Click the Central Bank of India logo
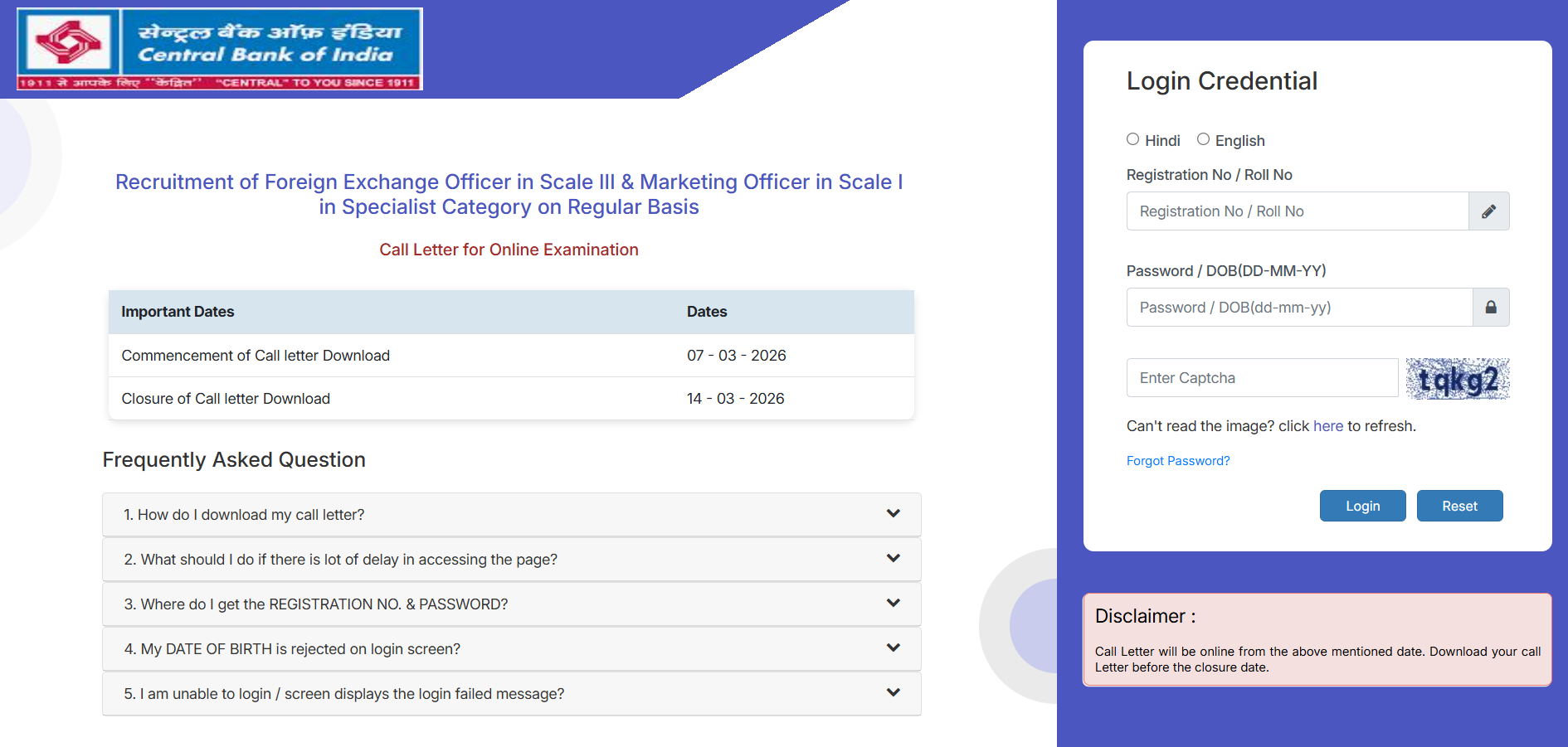 click(218, 48)
